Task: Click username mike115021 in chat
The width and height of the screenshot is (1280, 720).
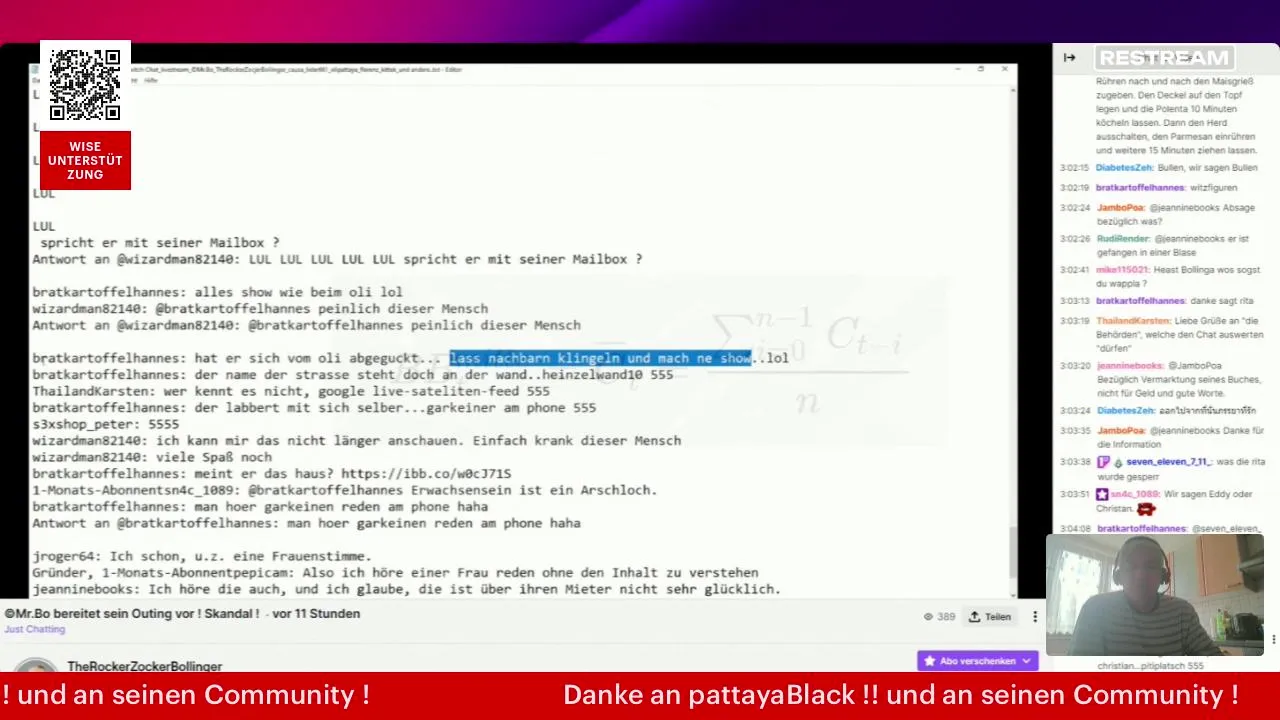Action: 1122,270
